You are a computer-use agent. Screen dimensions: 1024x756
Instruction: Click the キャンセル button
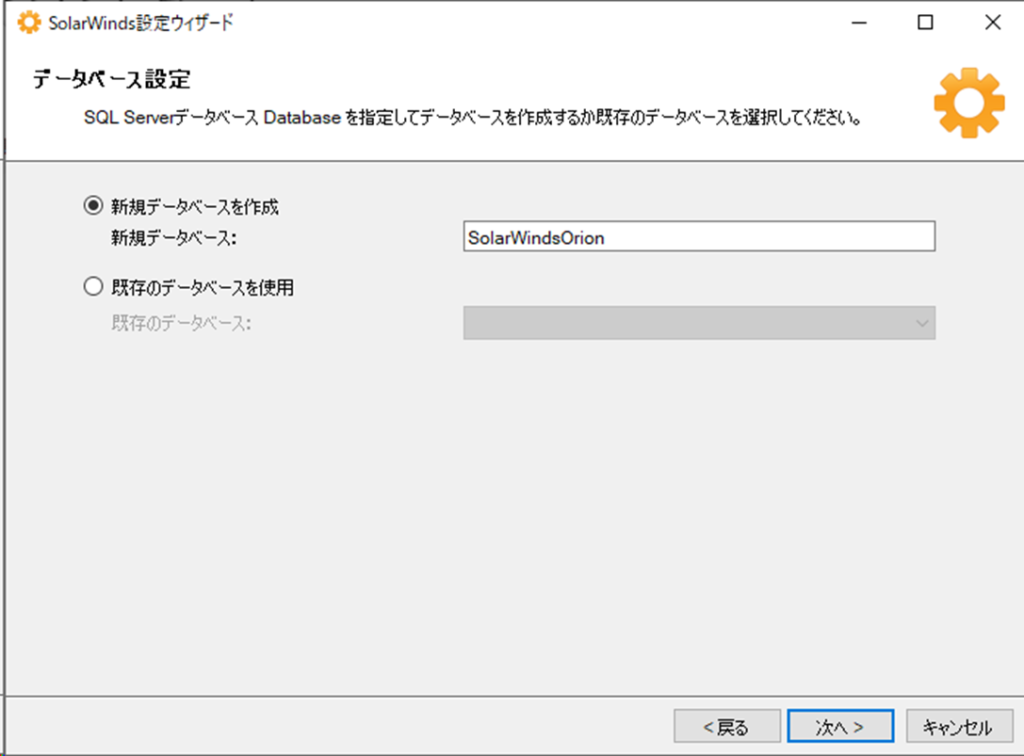tap(959, 726)
